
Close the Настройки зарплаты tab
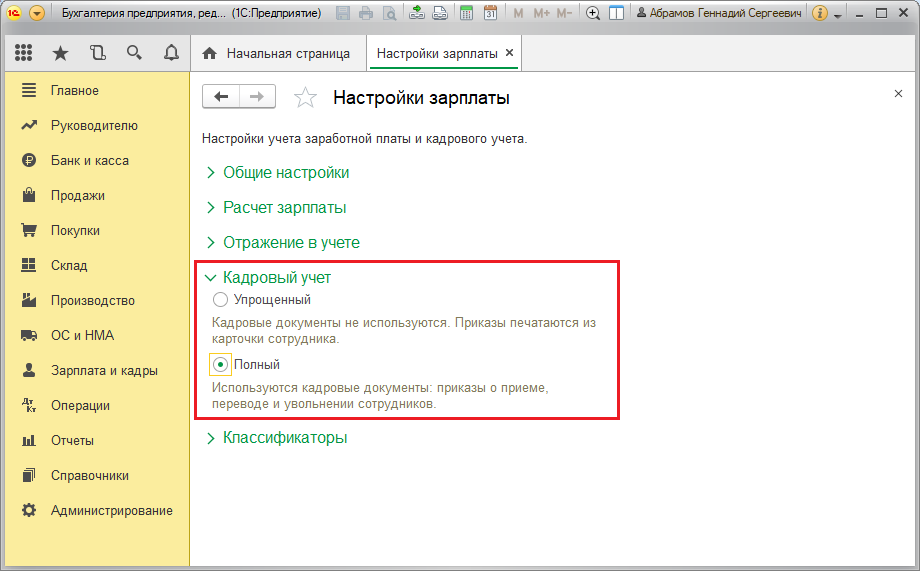click(x=509, y=53)
